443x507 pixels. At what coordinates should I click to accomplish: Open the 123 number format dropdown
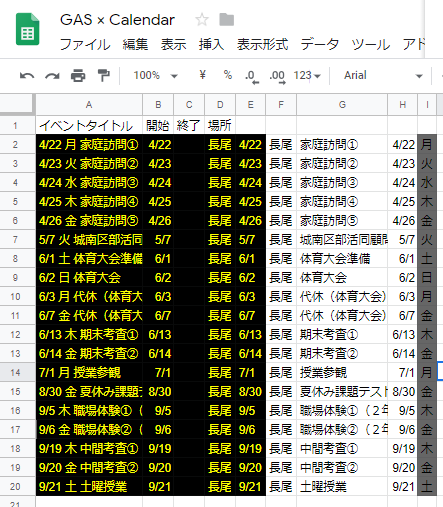[307, 76]
